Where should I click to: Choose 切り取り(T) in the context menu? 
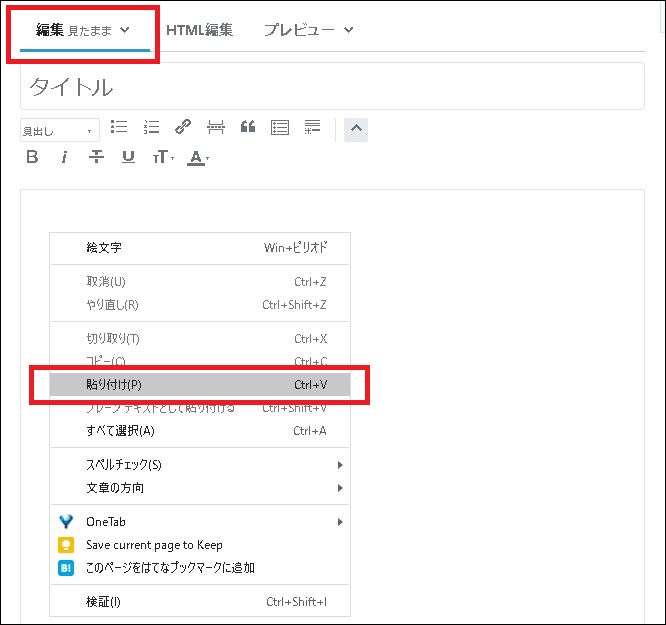[200, 339]
